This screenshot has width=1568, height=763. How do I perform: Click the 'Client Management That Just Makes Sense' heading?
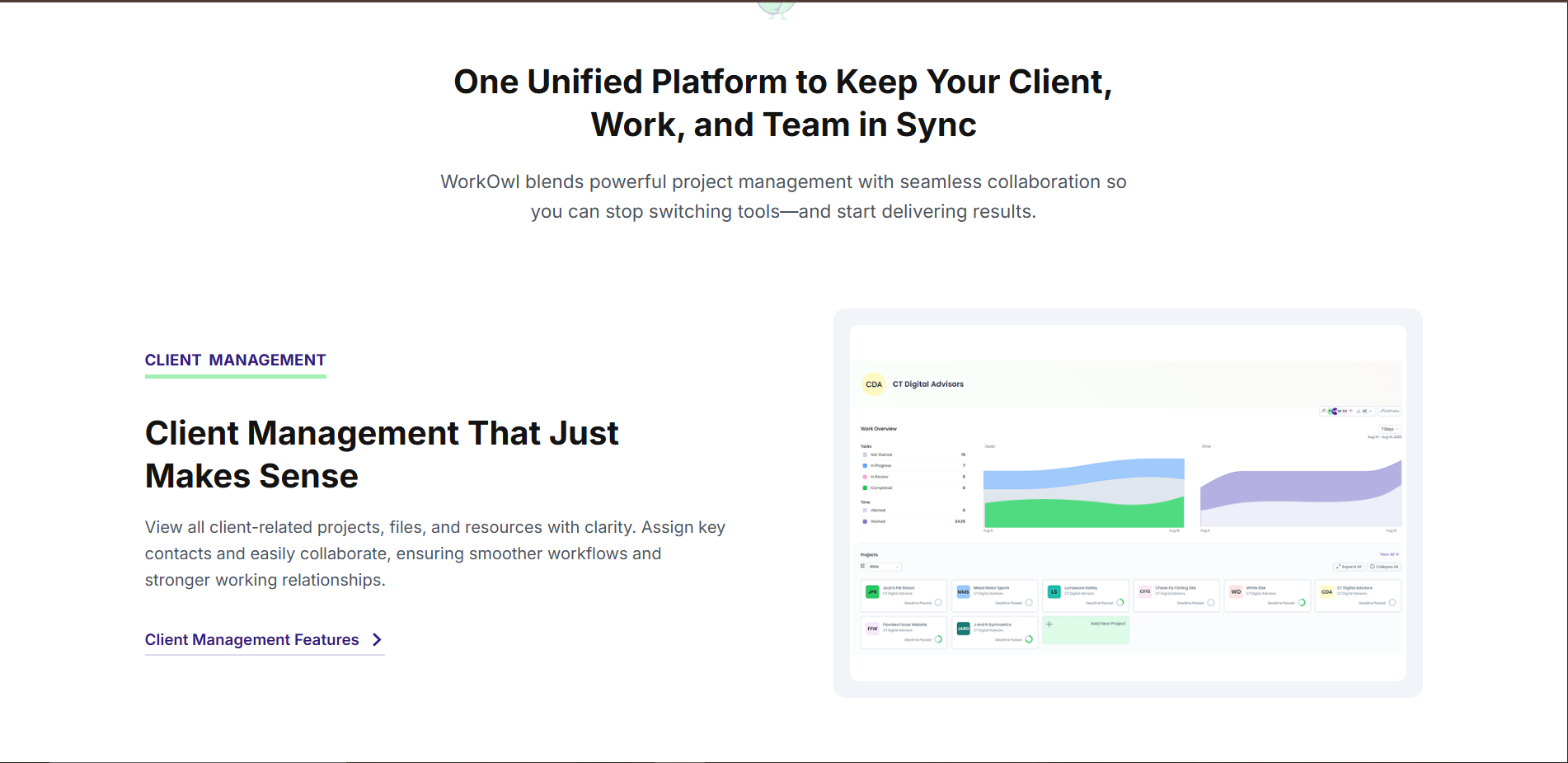(x=382, y=455)
